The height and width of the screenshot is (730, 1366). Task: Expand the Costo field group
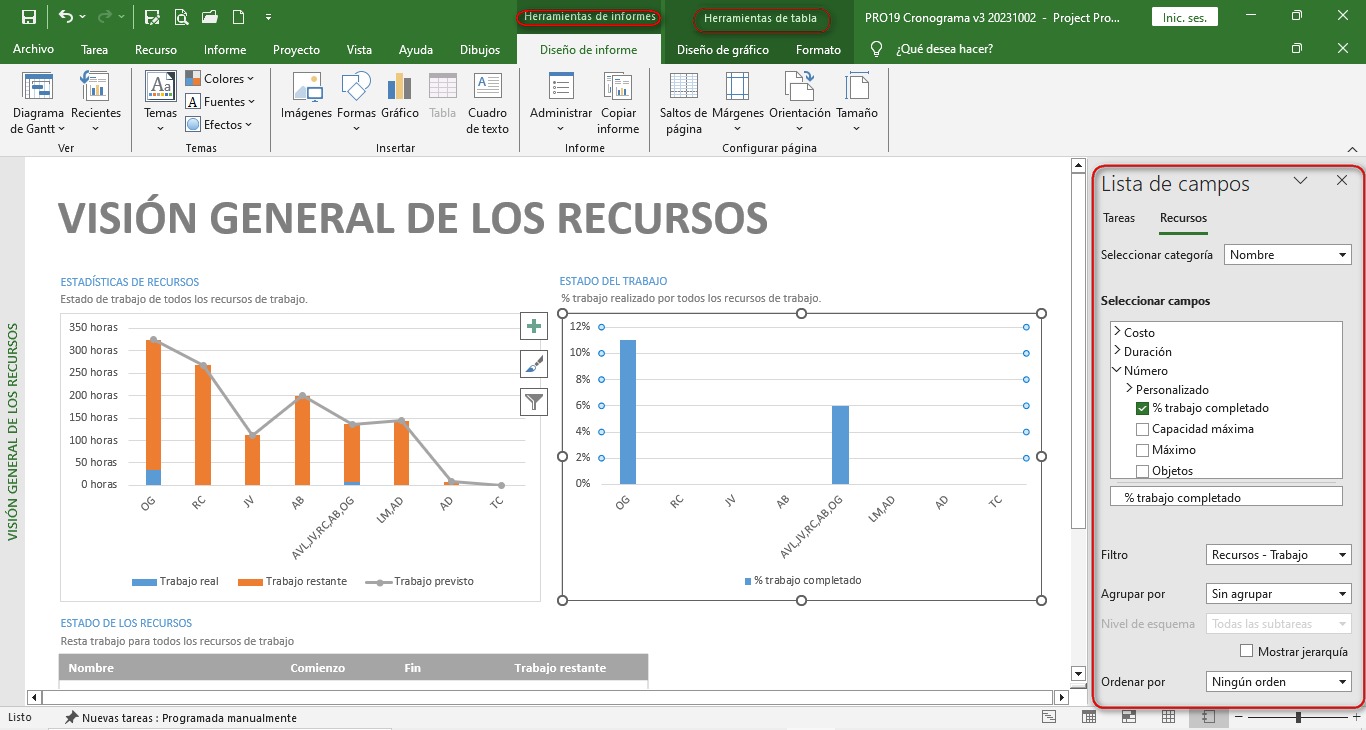(x=1117, y=332)
